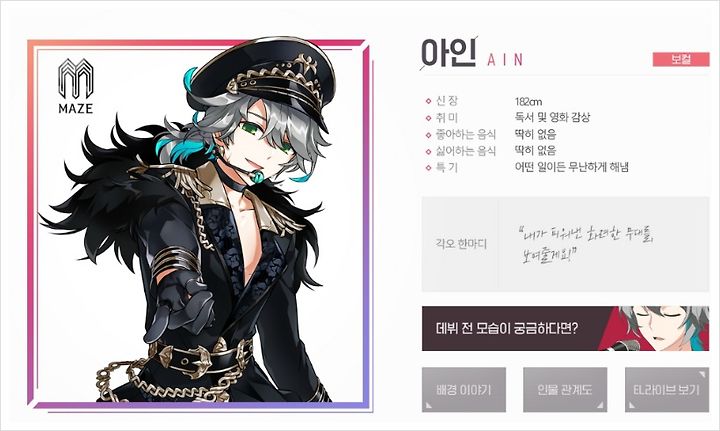Click the 데뷔 전 모습이 궁금하다면? banner
The height and width of the screenshot is (431, 720).
point(565,329)
